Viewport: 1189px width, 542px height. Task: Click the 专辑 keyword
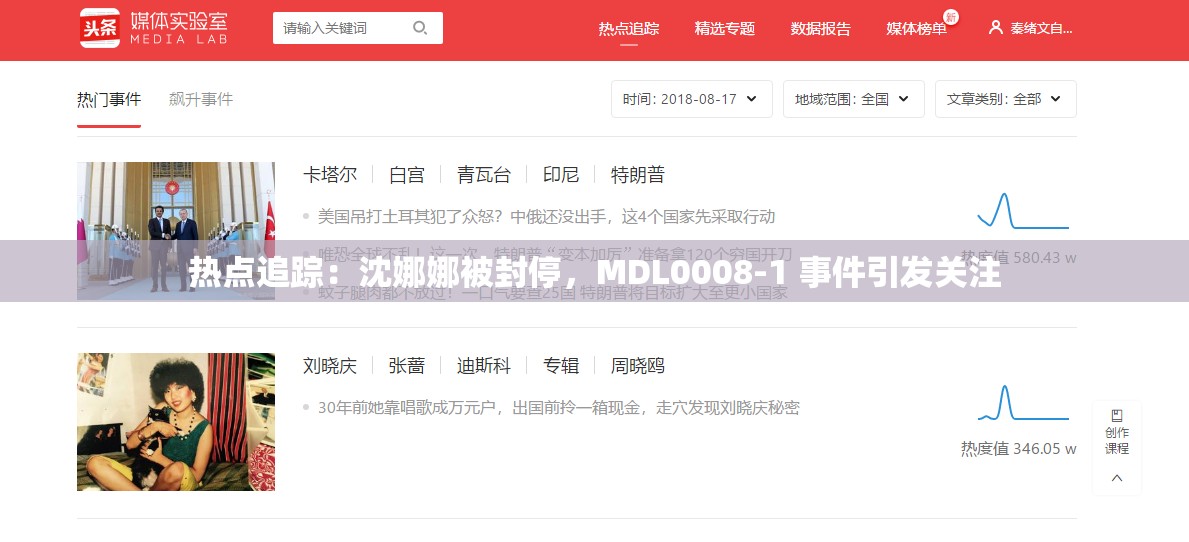pyautogui.click(x=561, y=366)
